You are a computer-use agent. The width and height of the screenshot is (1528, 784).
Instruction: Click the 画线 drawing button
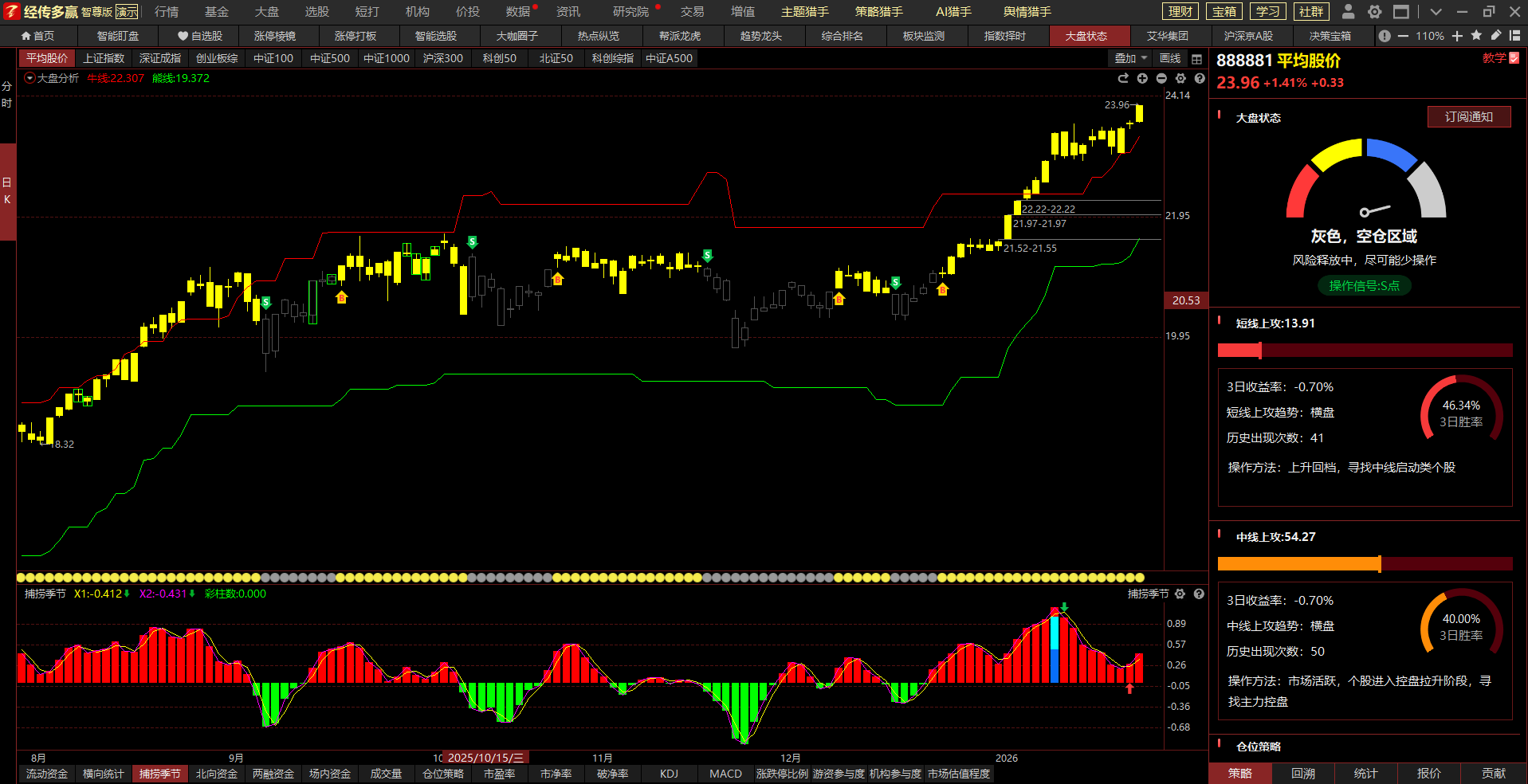click(x=1170, y=58)
